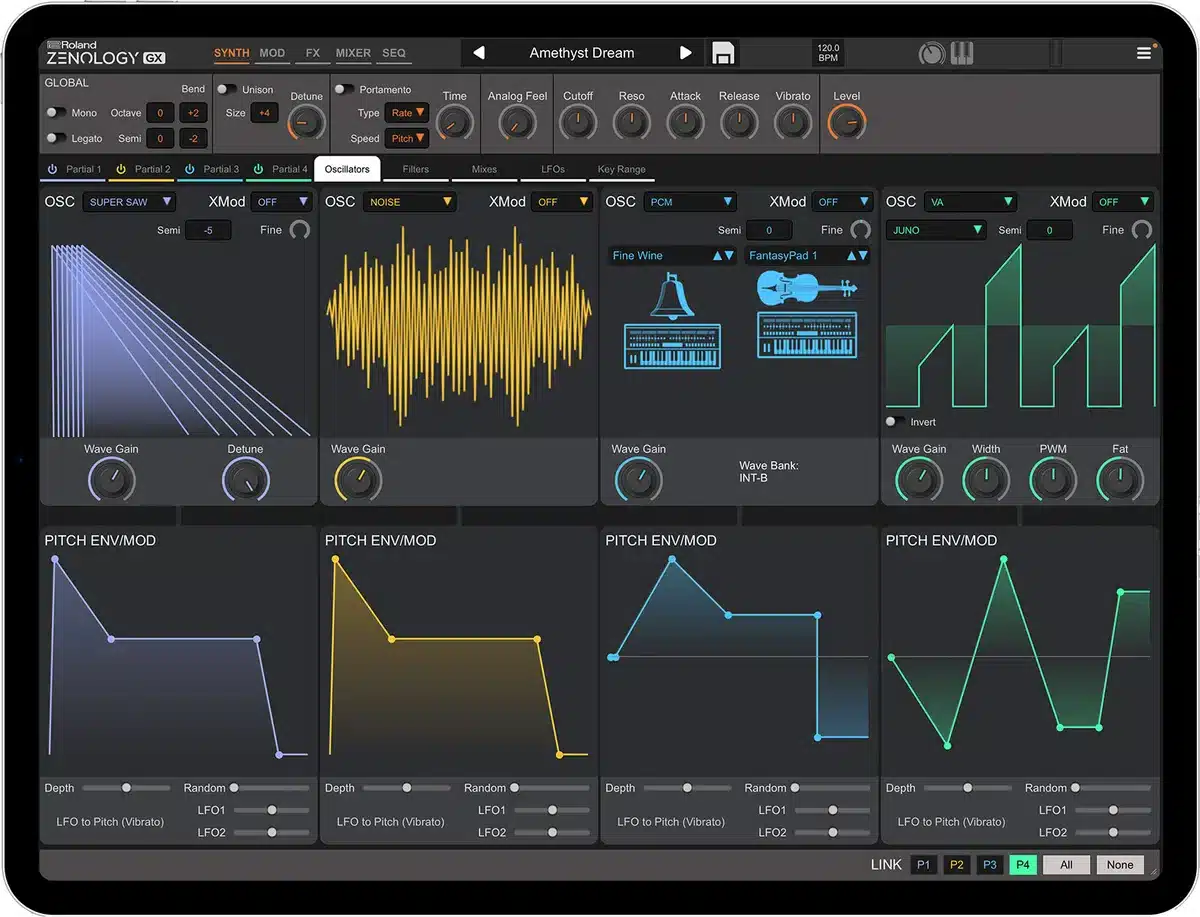Toggle Partial 2 power icon
The height and width of the screenshot is (917, 1200).
click(x=122, y=170)
